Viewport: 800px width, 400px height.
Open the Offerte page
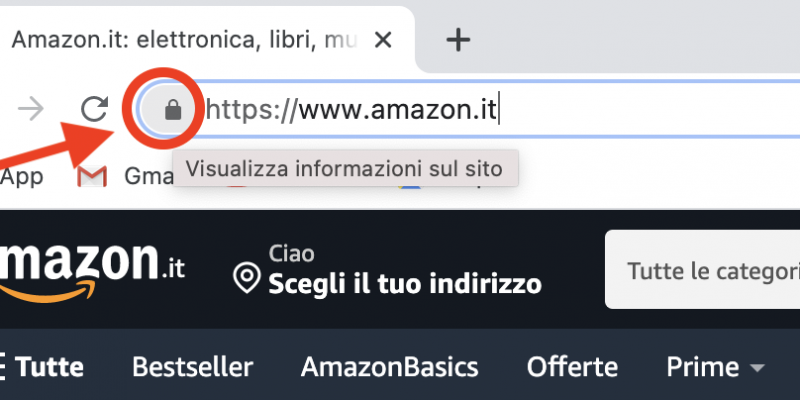pos(572,367)
